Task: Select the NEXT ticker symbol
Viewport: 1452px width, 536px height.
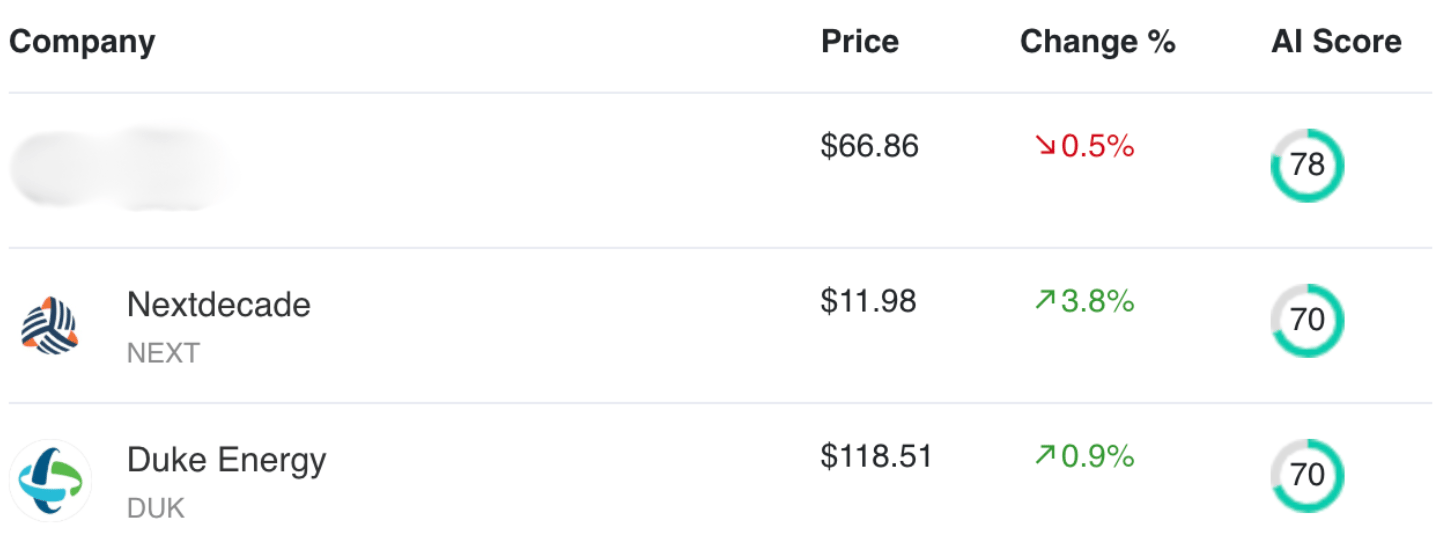Action: pos(163,353)
